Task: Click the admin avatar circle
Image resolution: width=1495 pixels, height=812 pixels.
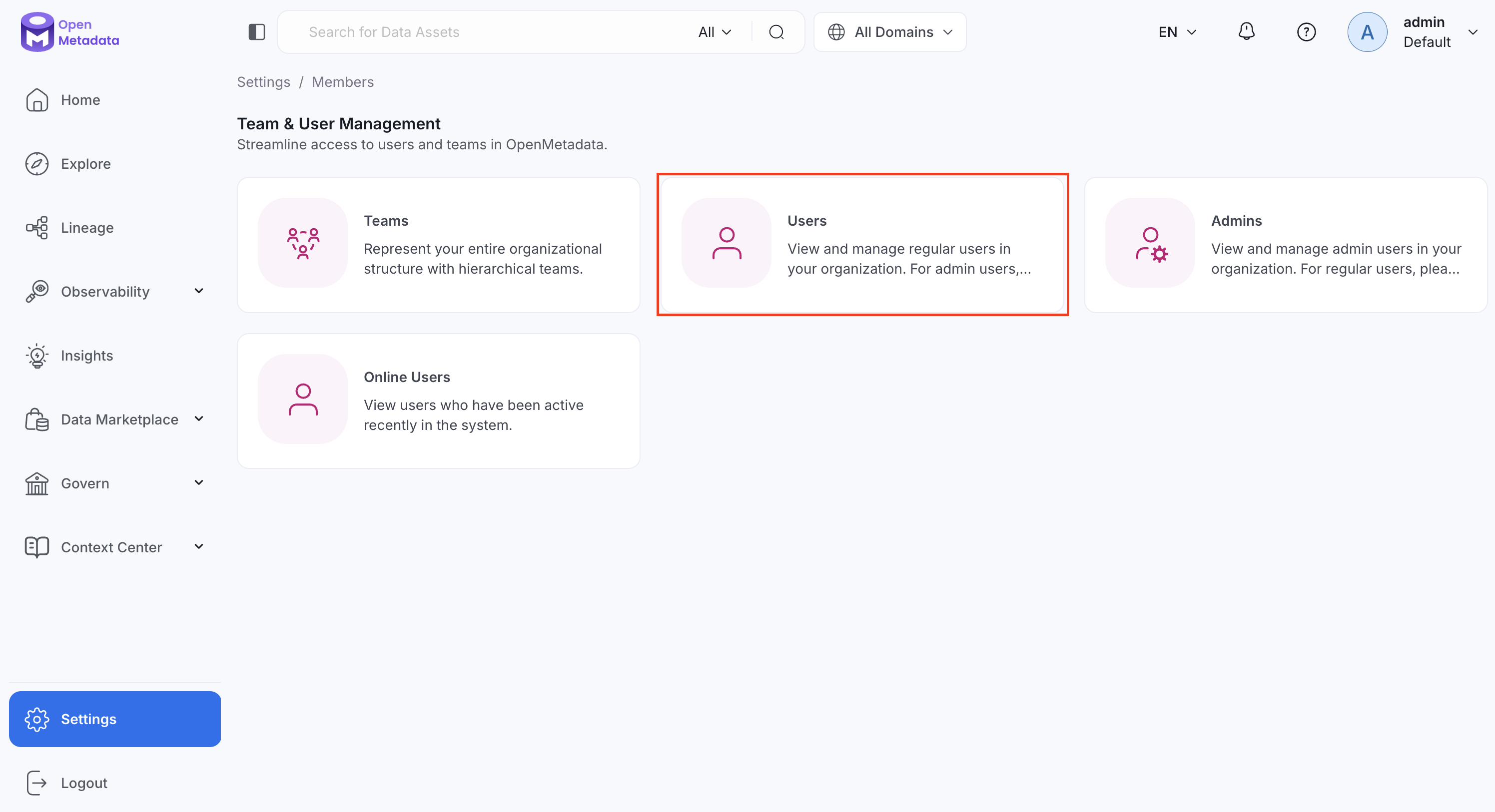Action: (x=1367, y=32)
